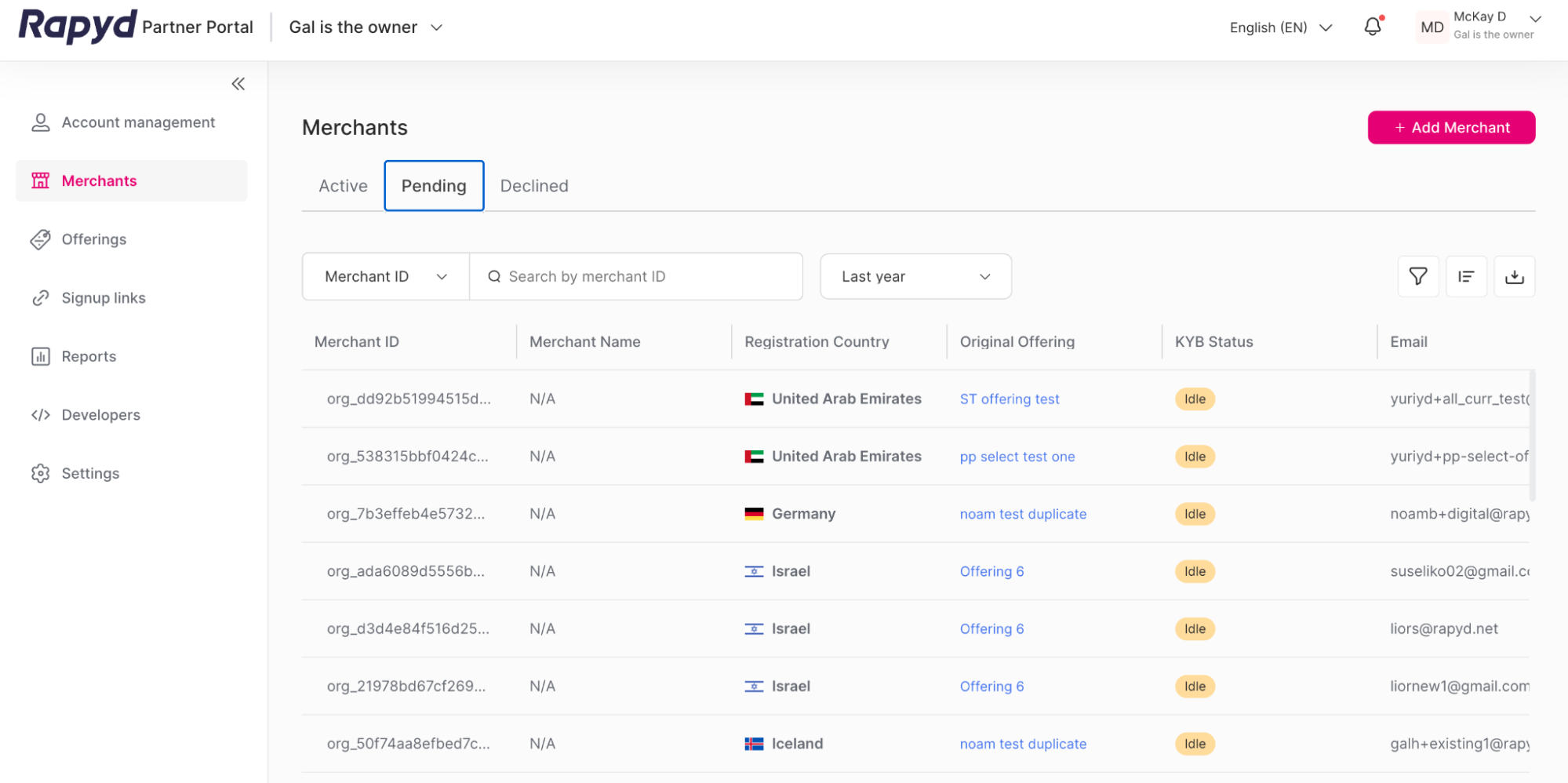1568x783 pixels.
Task: Click the Add Merchant button
Action: click(x=1451, y=127)
